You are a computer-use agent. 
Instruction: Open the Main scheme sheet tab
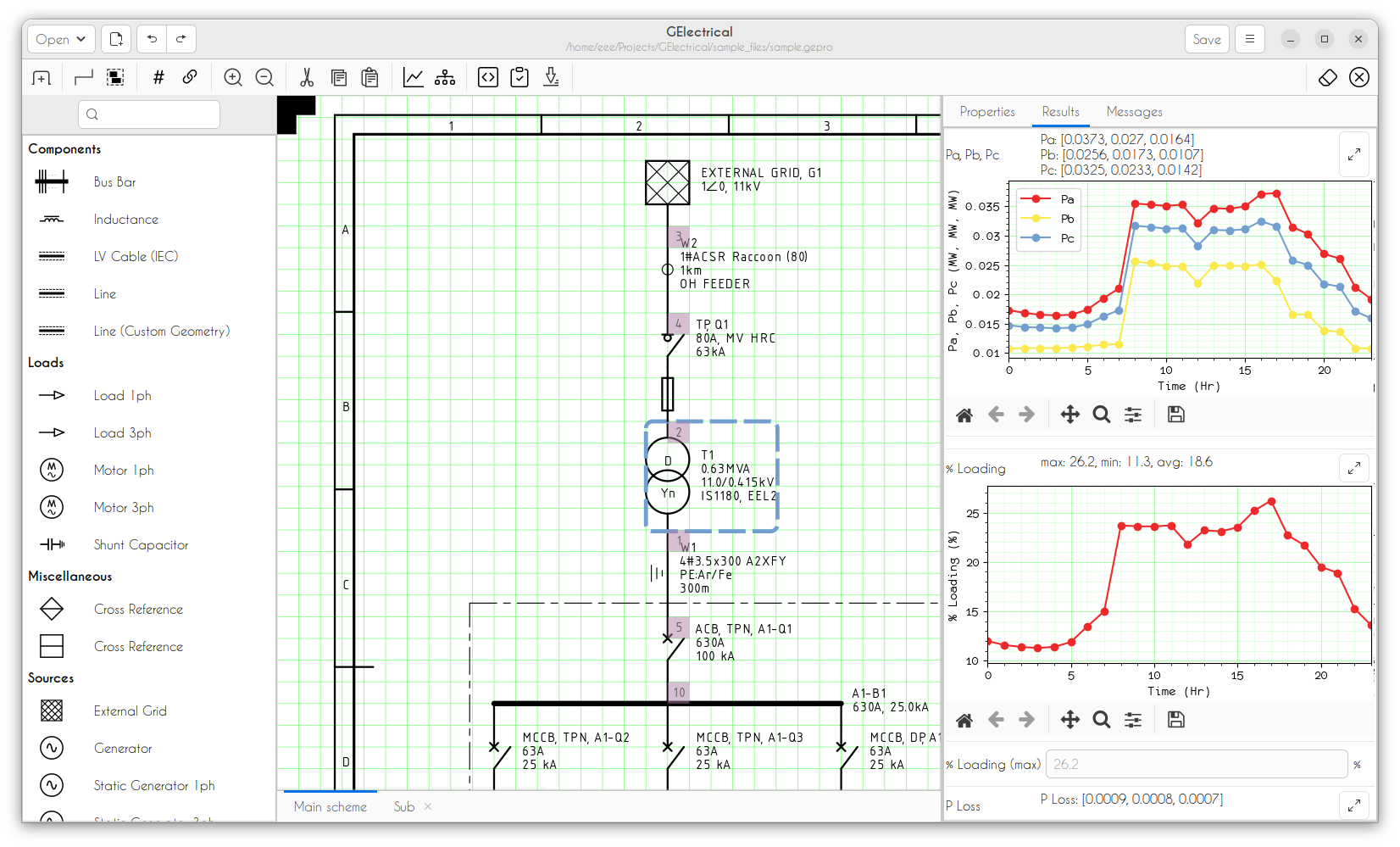point(331,806)
